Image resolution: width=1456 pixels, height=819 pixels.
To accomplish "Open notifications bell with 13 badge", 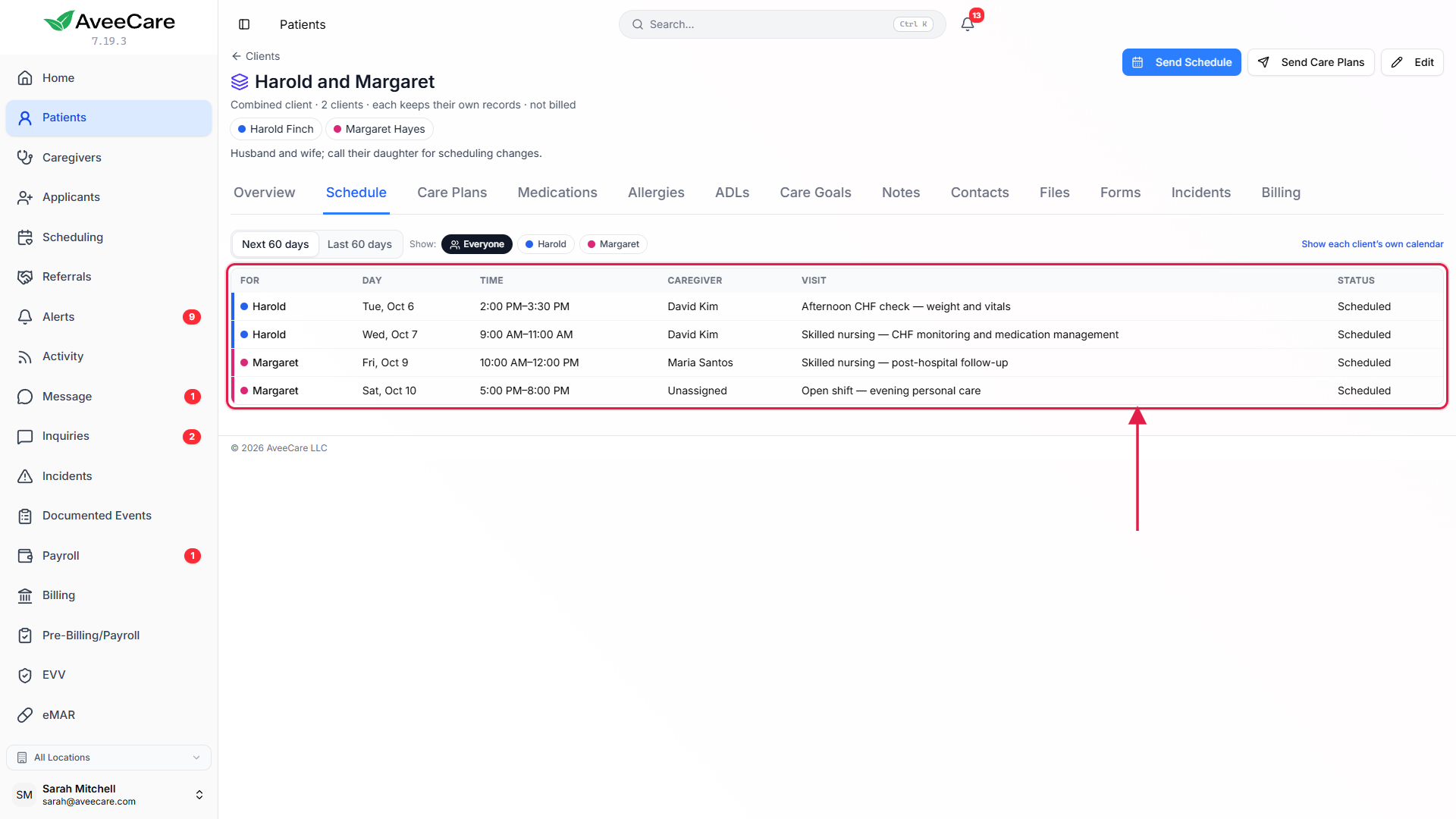I will click(x=968, y=24).
